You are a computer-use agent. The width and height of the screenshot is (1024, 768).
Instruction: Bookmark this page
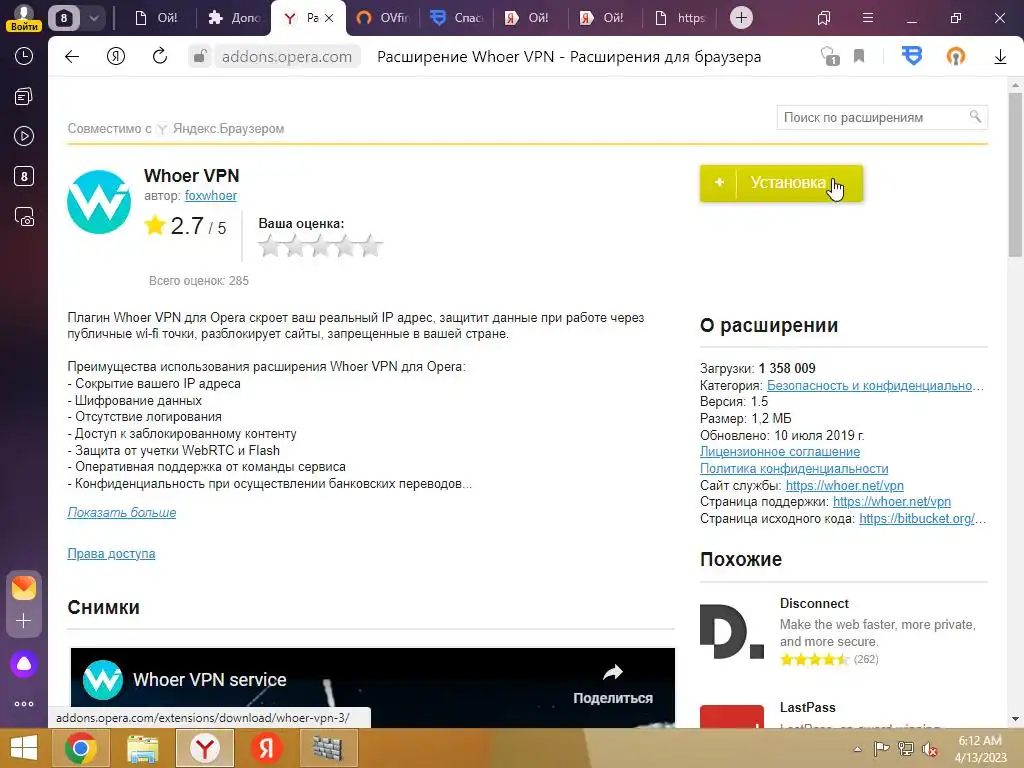coord(859,57)
